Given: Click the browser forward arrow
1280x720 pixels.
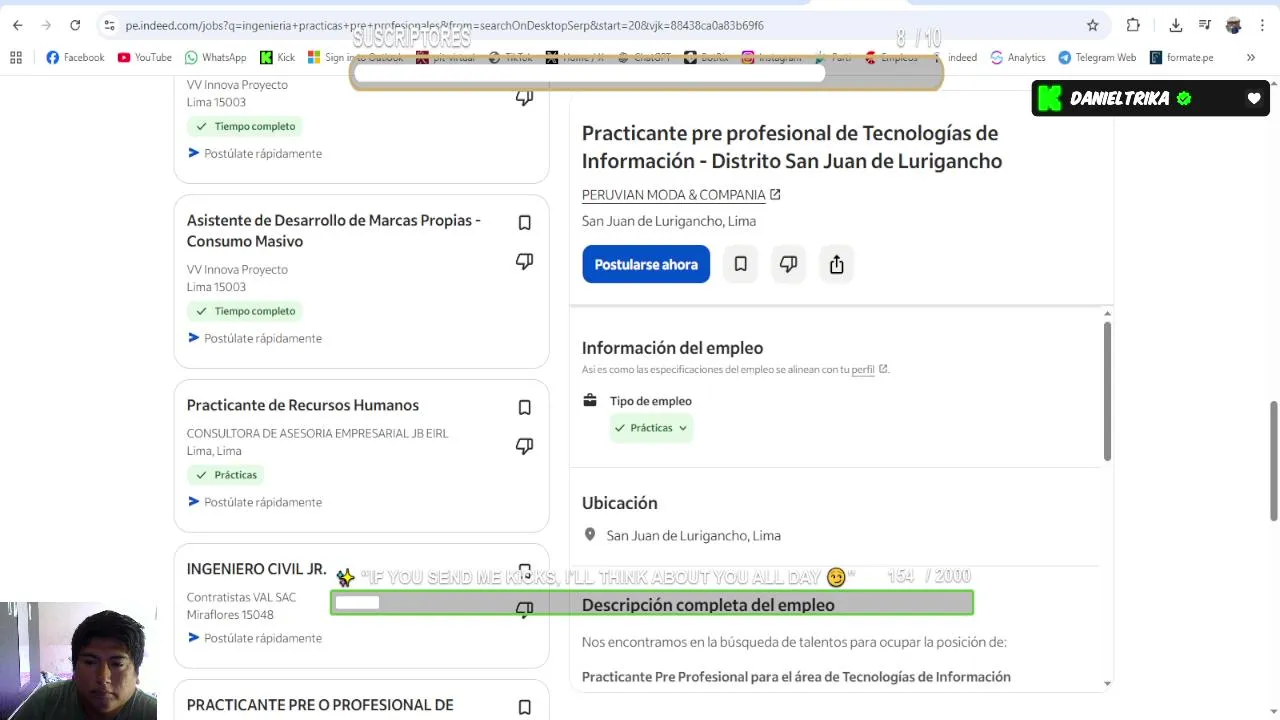Looking at the screenshot, I should pyautogui.click(x=46, y=25).
